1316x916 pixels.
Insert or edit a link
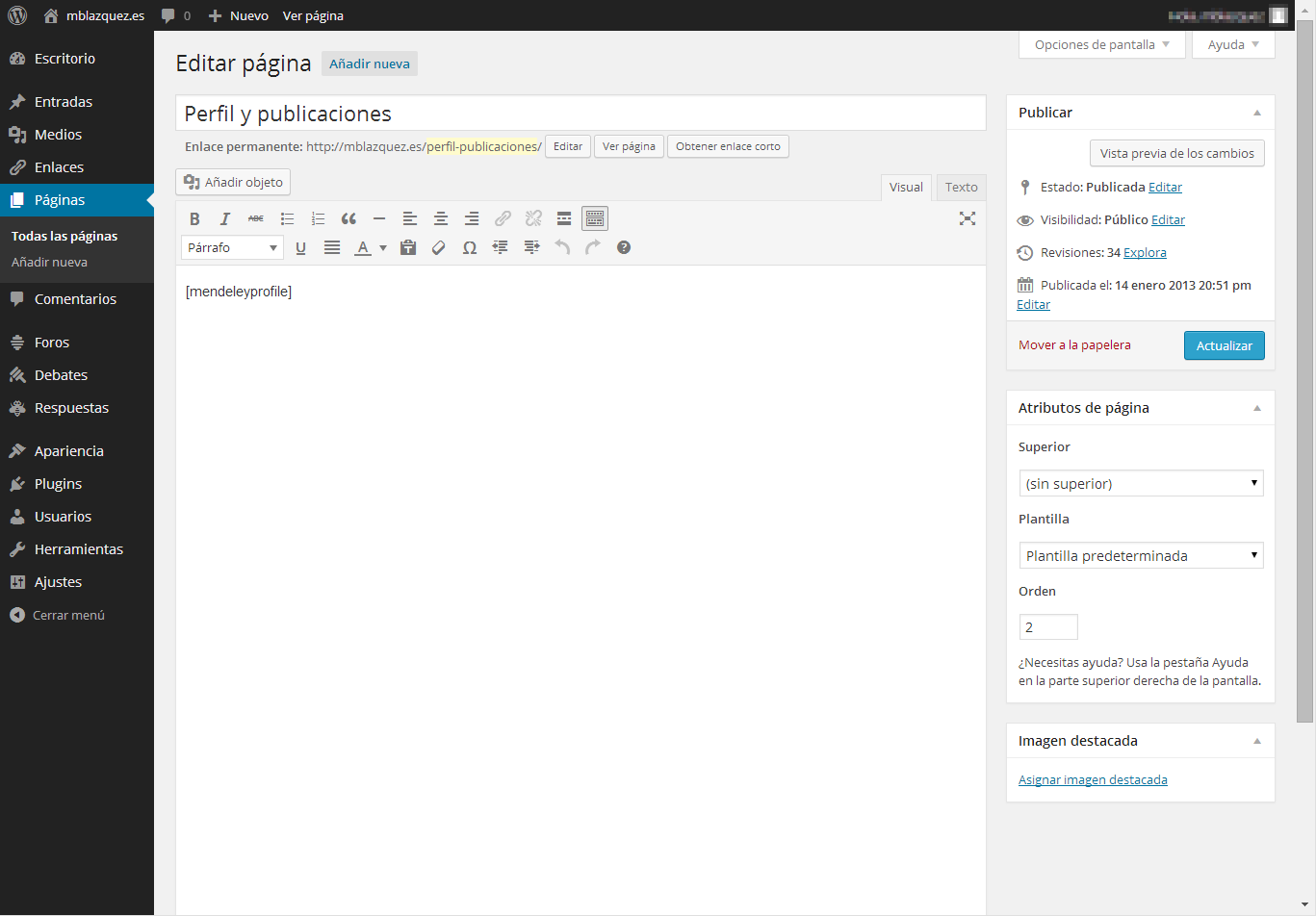[x=503, y=218]
